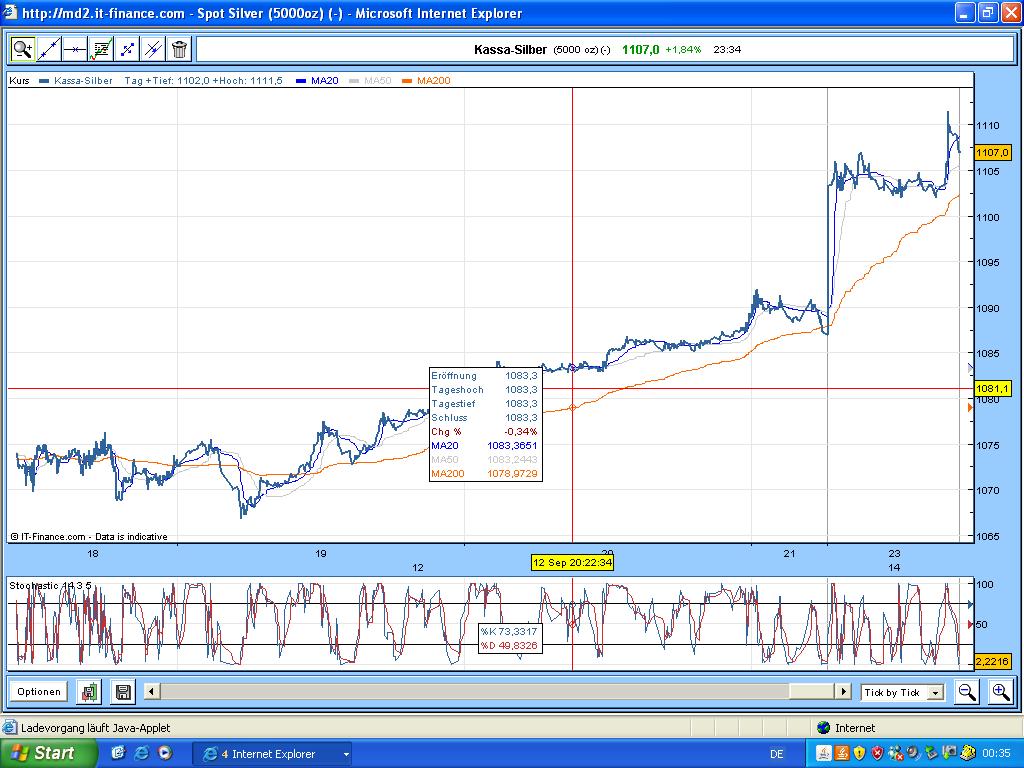Open the Tick by Tick dropdown
1024x768 pixels.
tap(903, 692)
